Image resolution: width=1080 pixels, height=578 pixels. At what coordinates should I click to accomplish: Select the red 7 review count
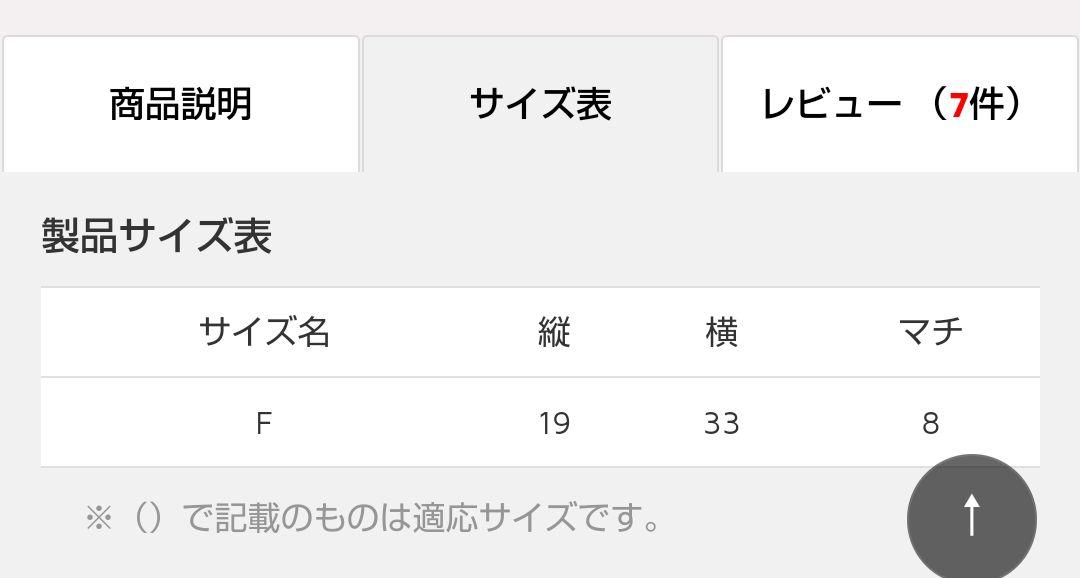point(958,105)
